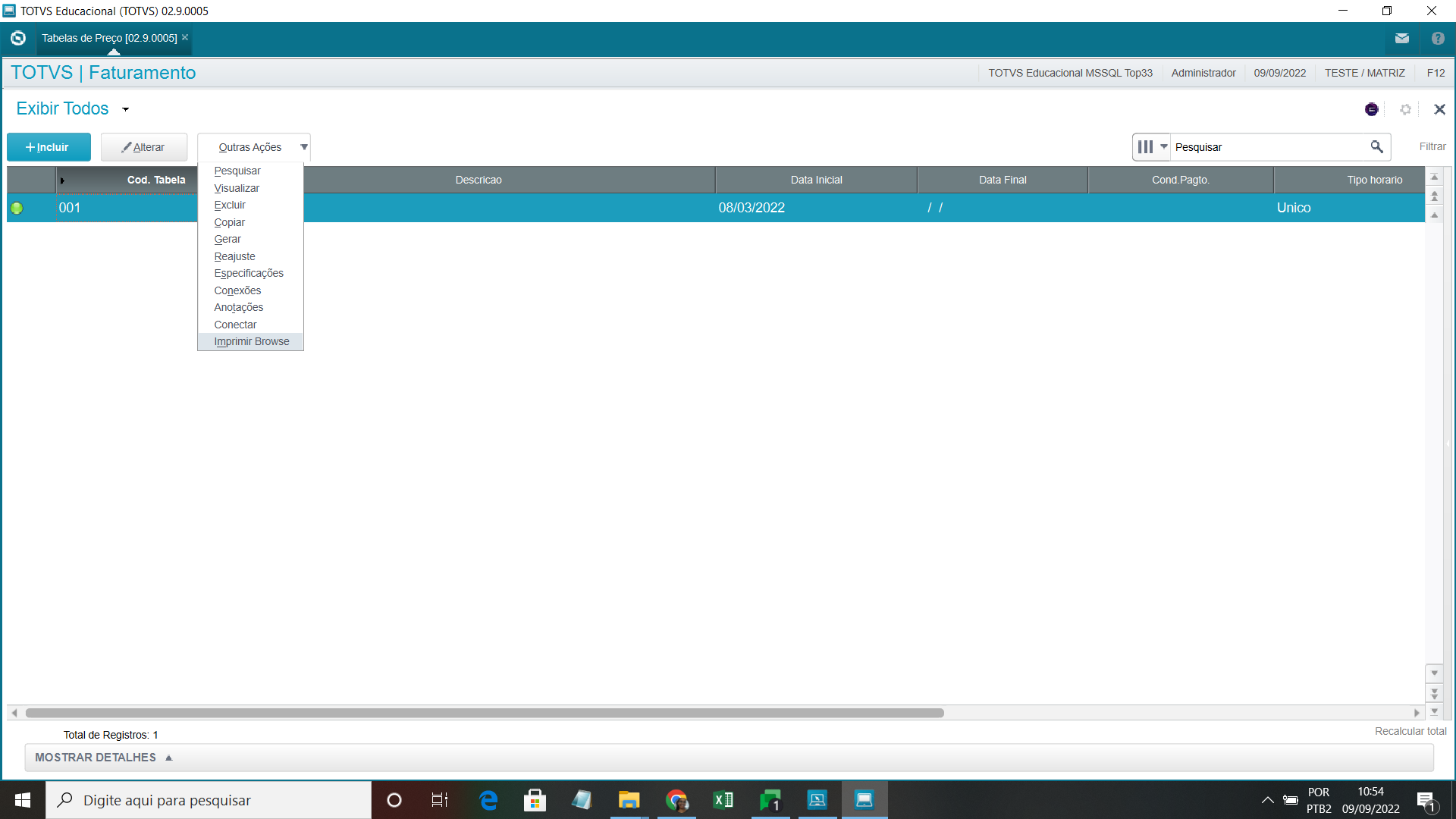Click the Tipo horario column header

[x=1350, y=180]
